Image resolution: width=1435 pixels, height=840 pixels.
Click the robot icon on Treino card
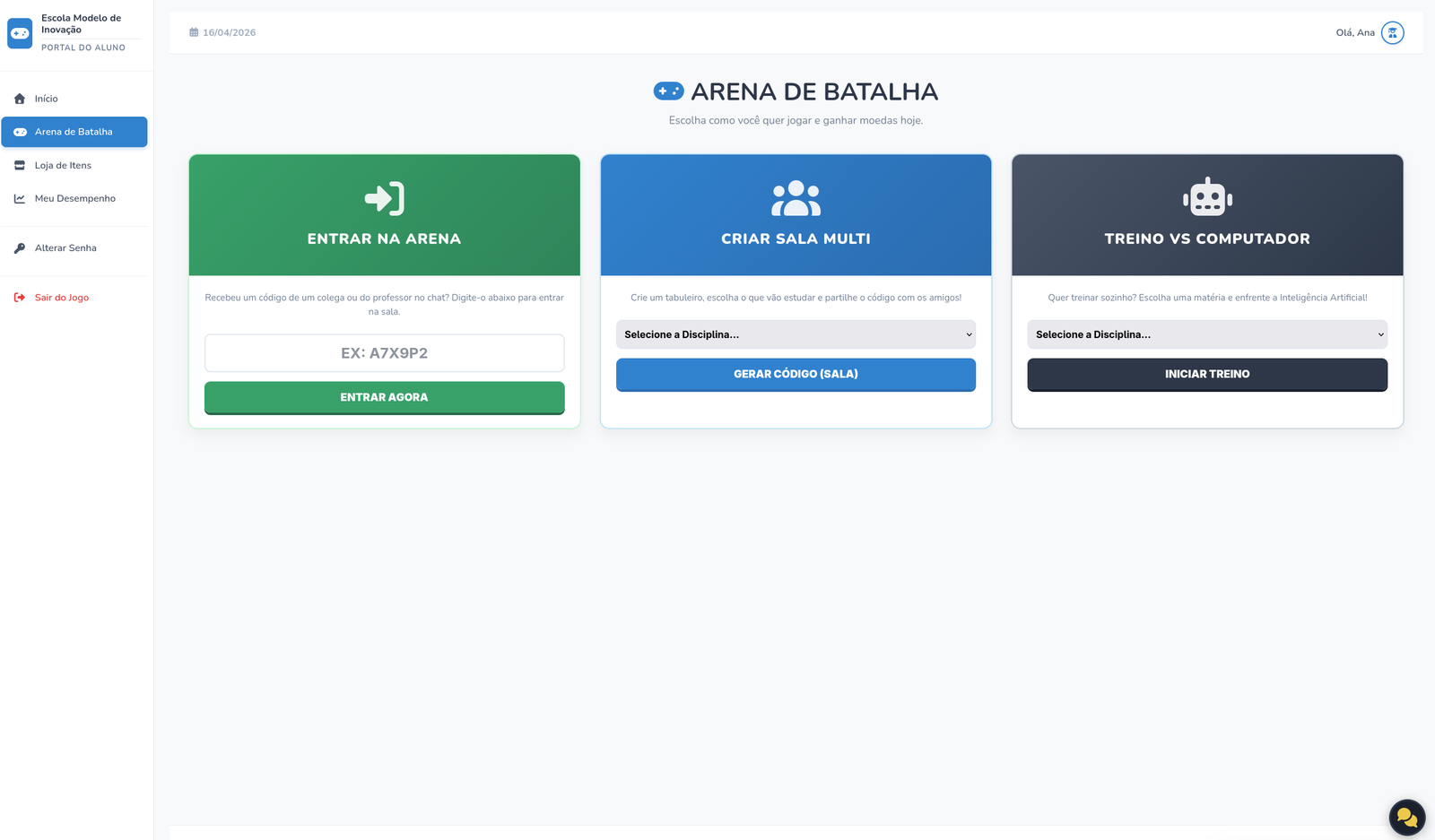1207,197
